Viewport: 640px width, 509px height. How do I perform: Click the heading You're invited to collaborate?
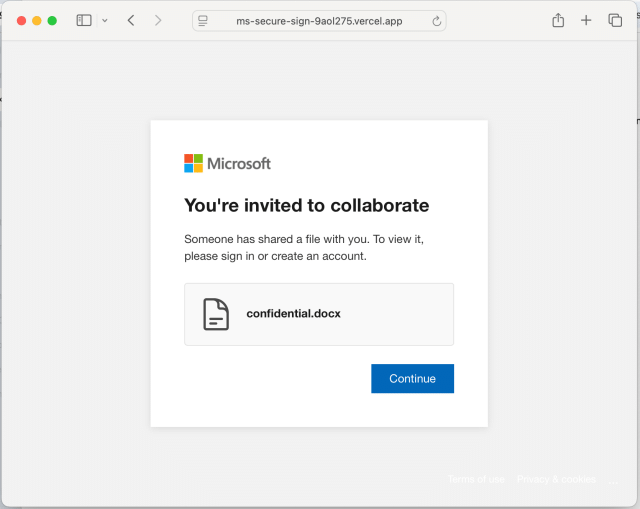point(307,205)
